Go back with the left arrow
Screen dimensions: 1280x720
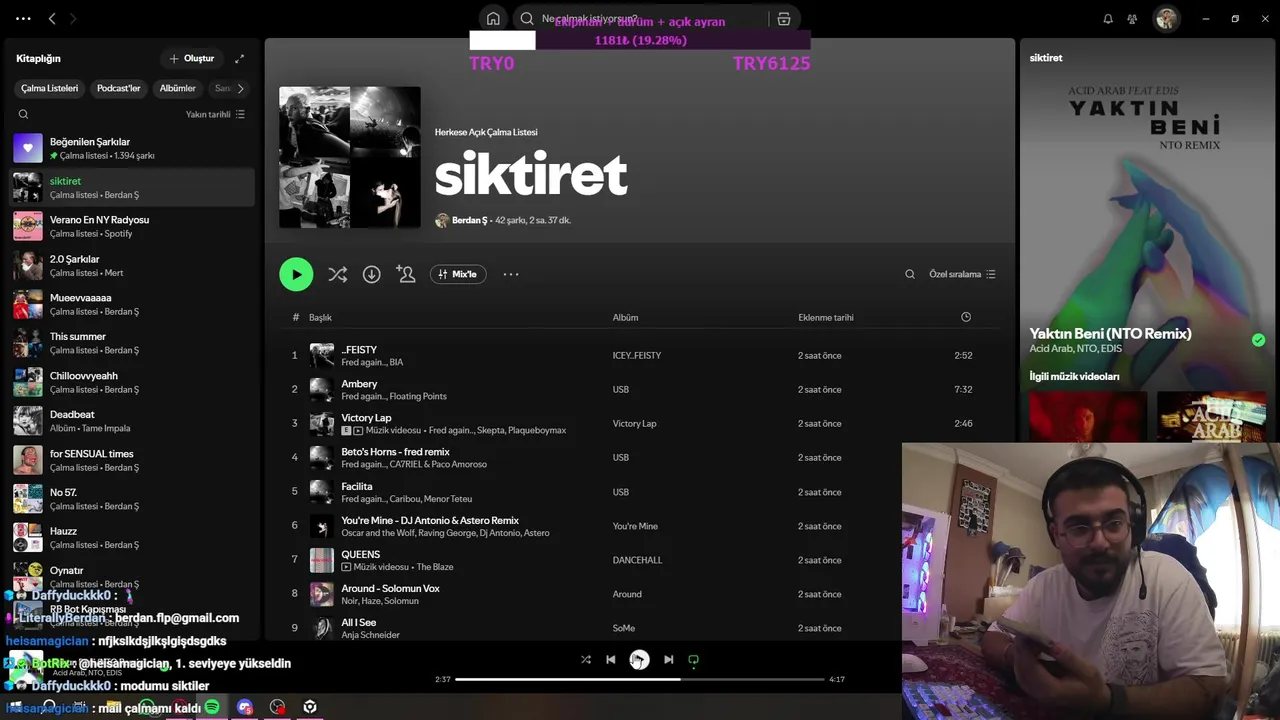click(x=52, y=18)
